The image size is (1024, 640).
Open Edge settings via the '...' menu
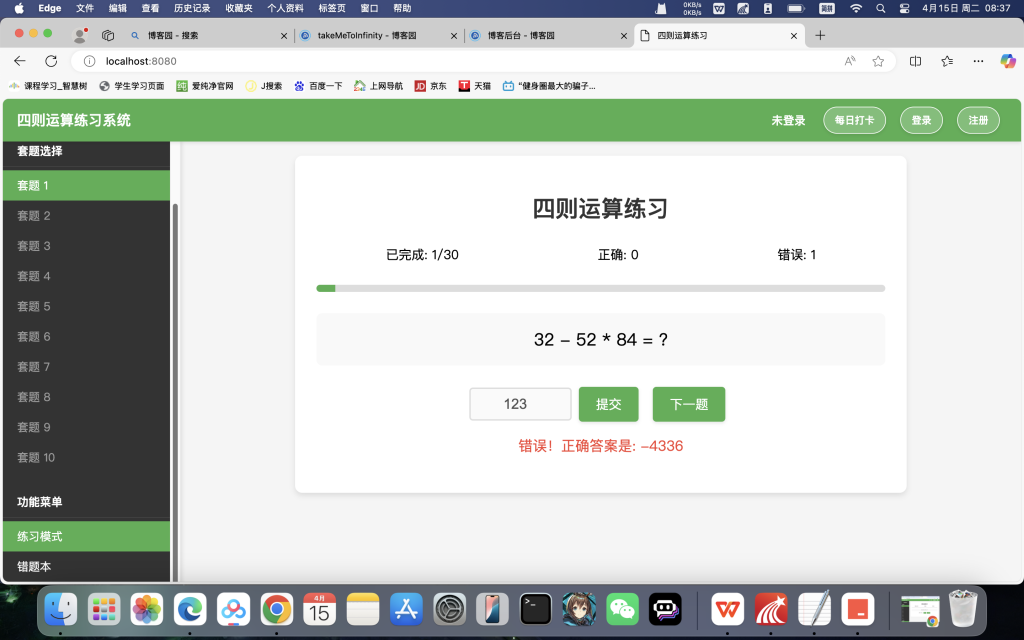978,61
